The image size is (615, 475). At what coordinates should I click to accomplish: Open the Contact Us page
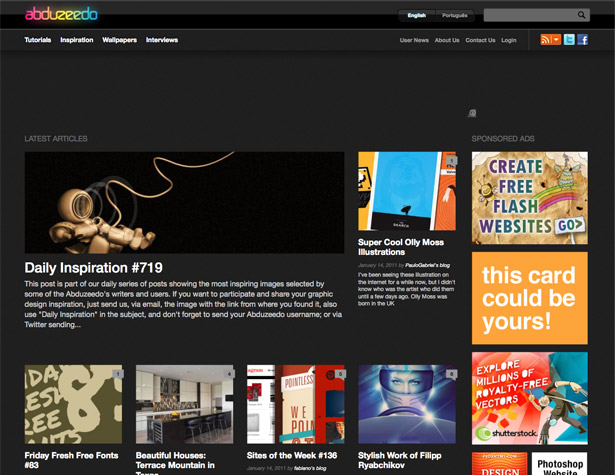click(480, 40)
